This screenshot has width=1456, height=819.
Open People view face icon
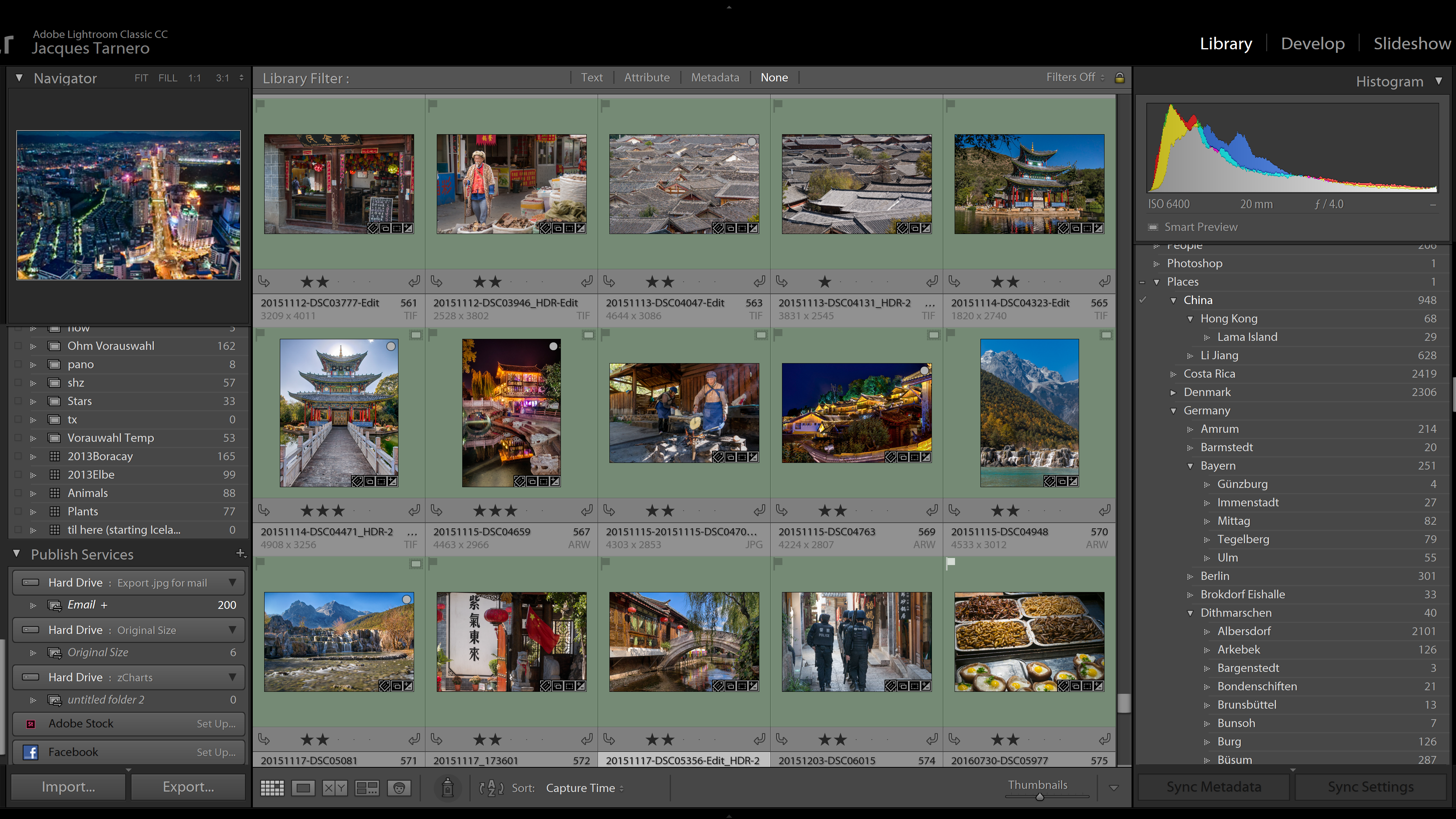coord(399,788)
